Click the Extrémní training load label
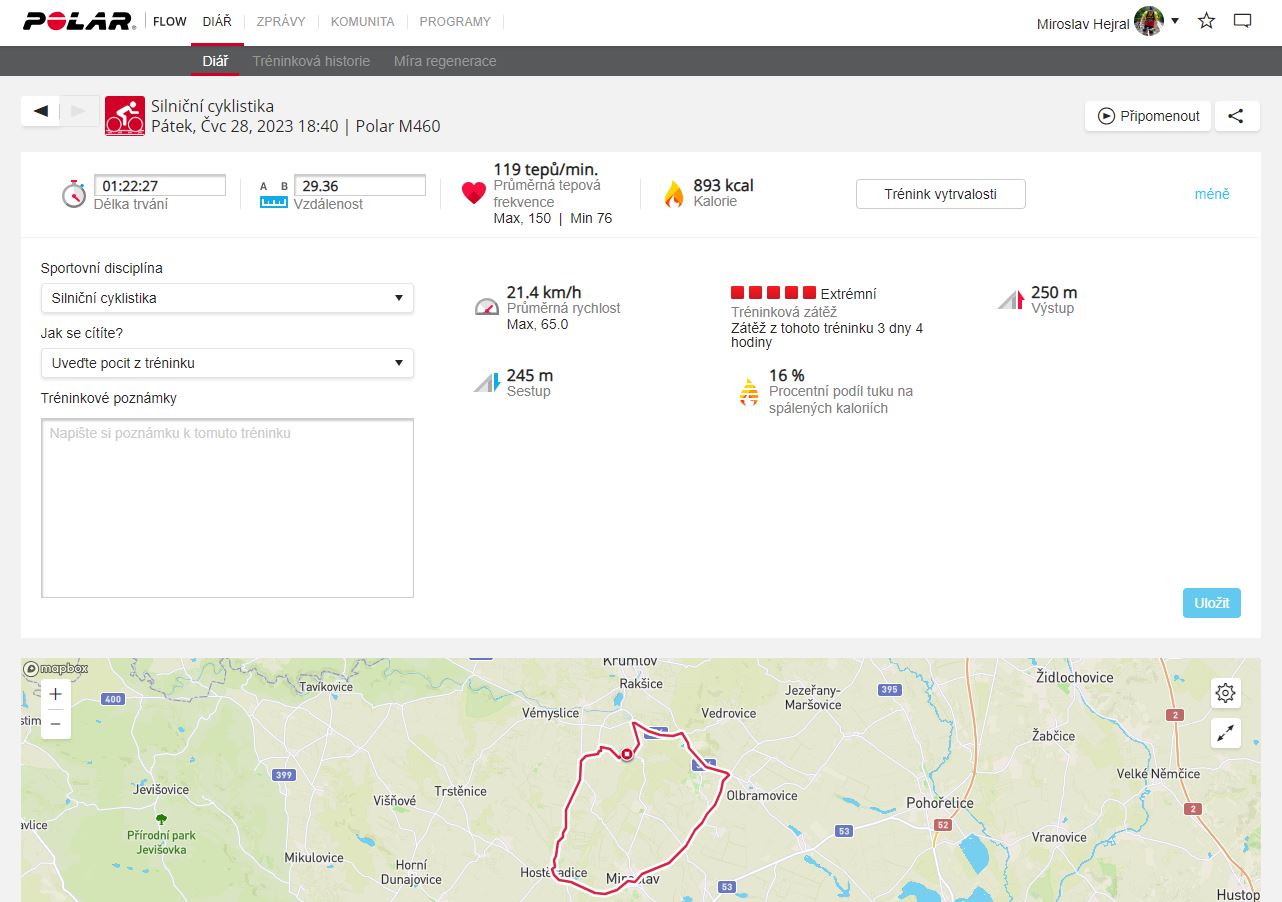 coord(848,294)
